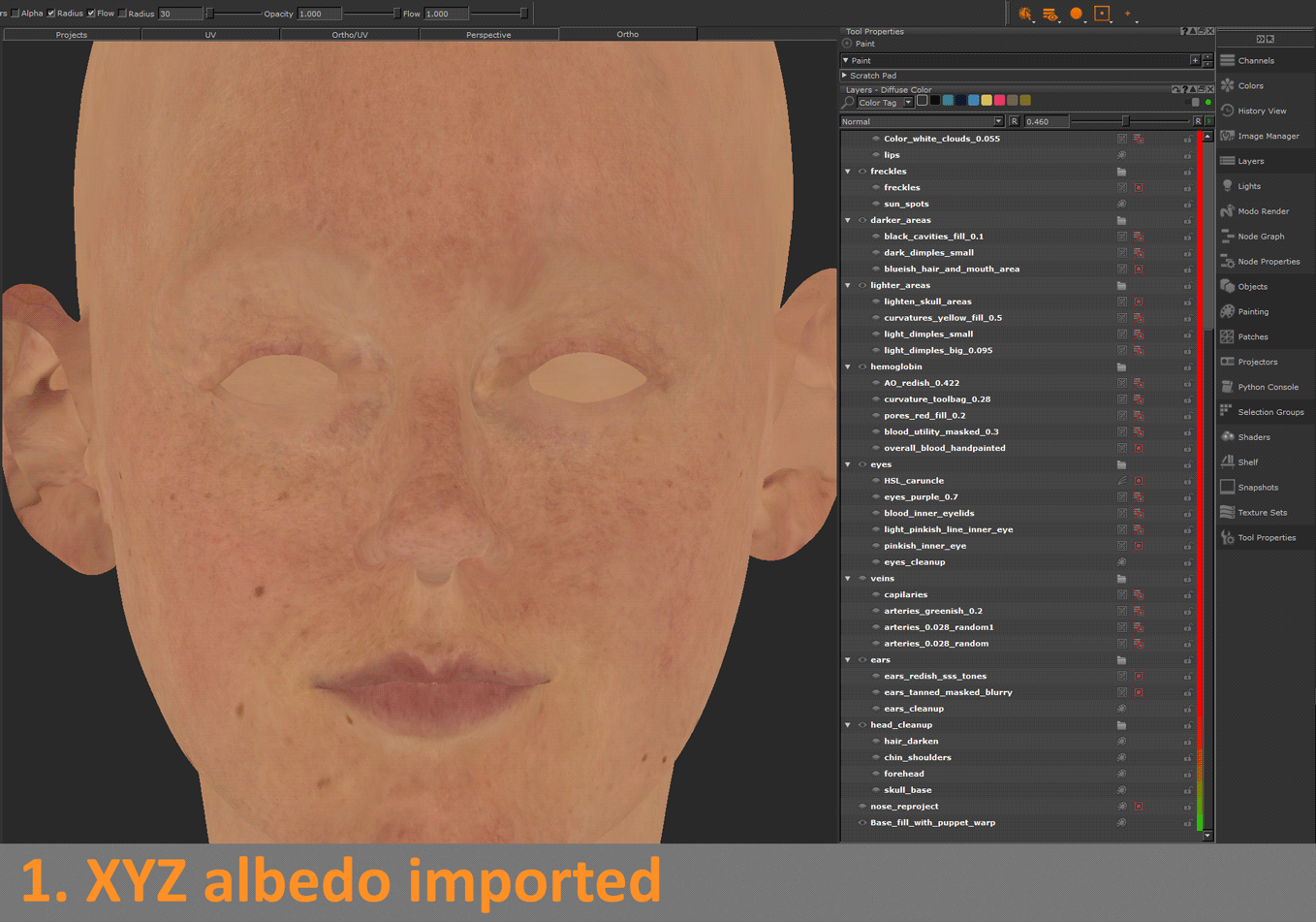The width and height of the screenshot is (1316, 922).
Task: Click the brush Radius value field
Action: point(179,14)
